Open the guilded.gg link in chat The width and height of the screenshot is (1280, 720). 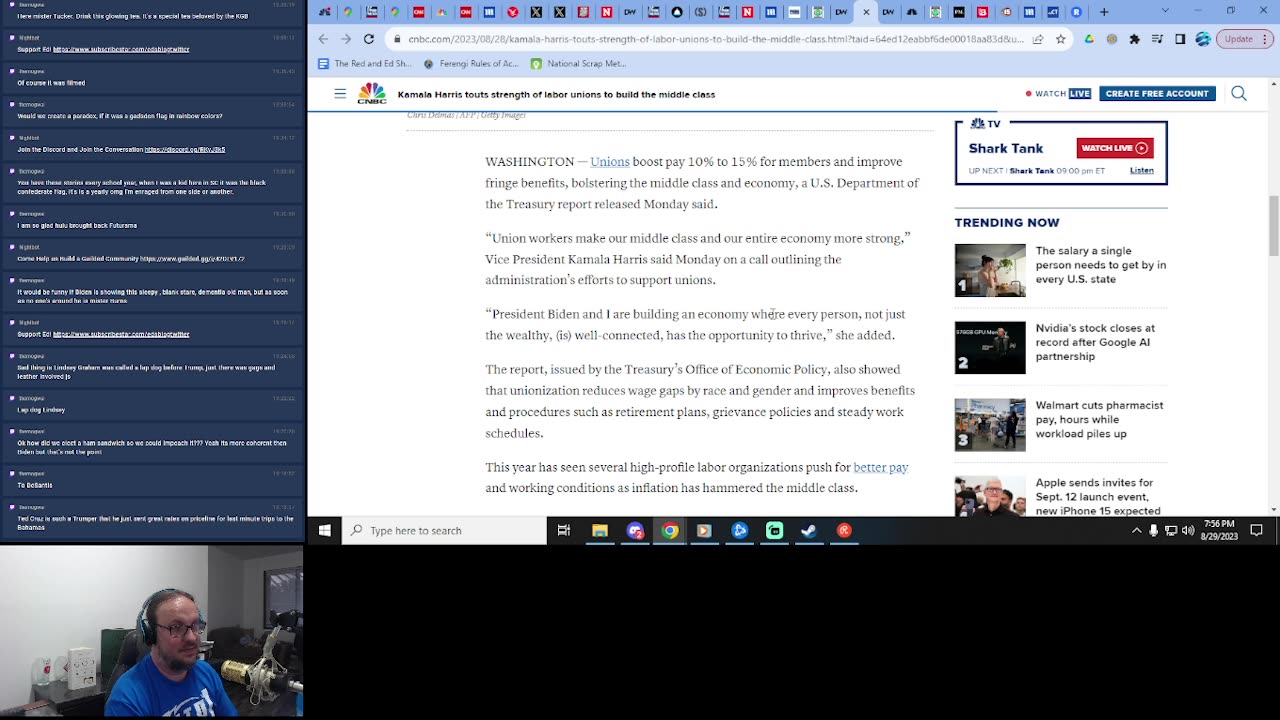tap(193, 259)
